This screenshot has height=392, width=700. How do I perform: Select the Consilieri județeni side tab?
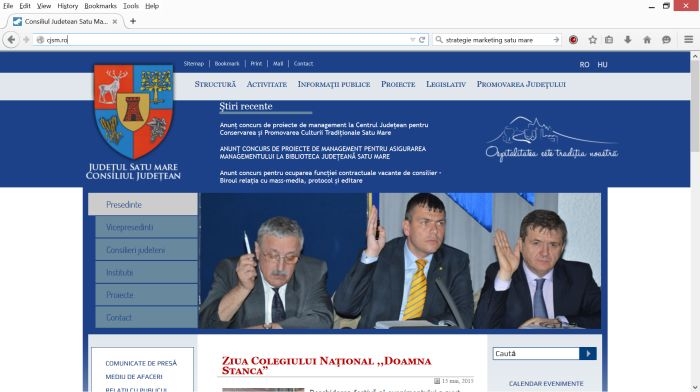(x=146, y=250)
